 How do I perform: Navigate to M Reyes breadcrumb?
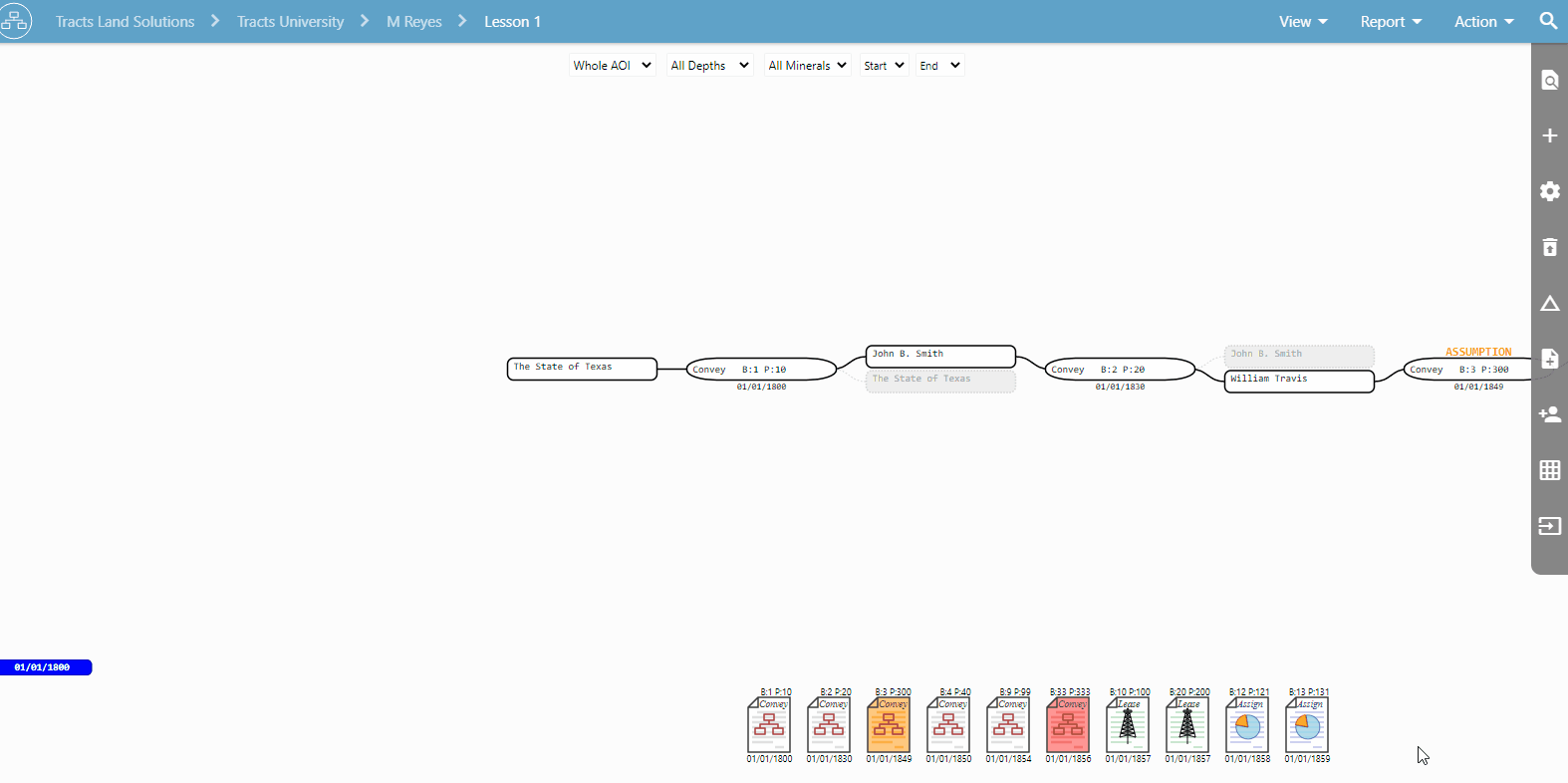click(x=414, y=22)
